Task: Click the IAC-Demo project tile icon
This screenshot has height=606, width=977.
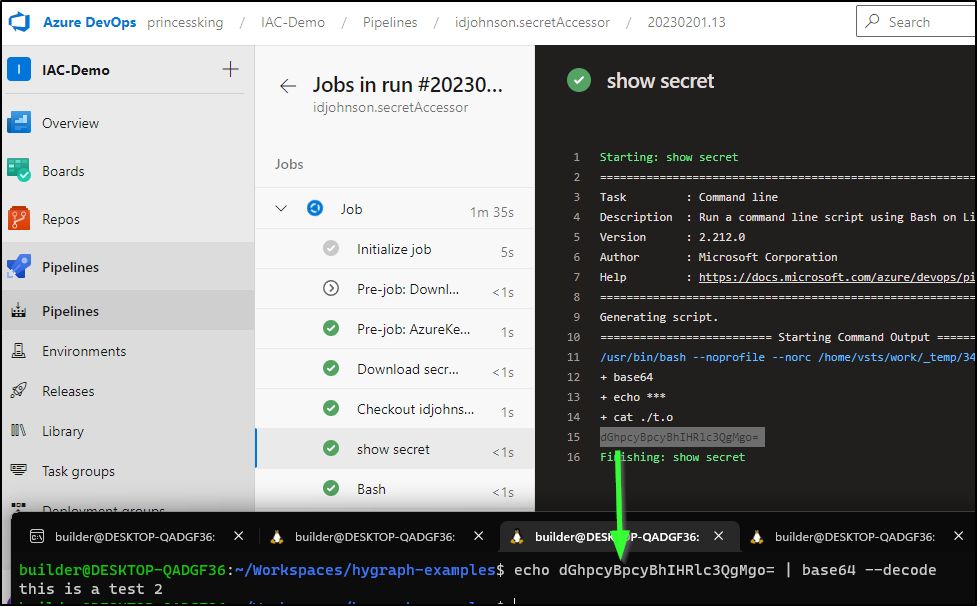Action: [19, 69]
